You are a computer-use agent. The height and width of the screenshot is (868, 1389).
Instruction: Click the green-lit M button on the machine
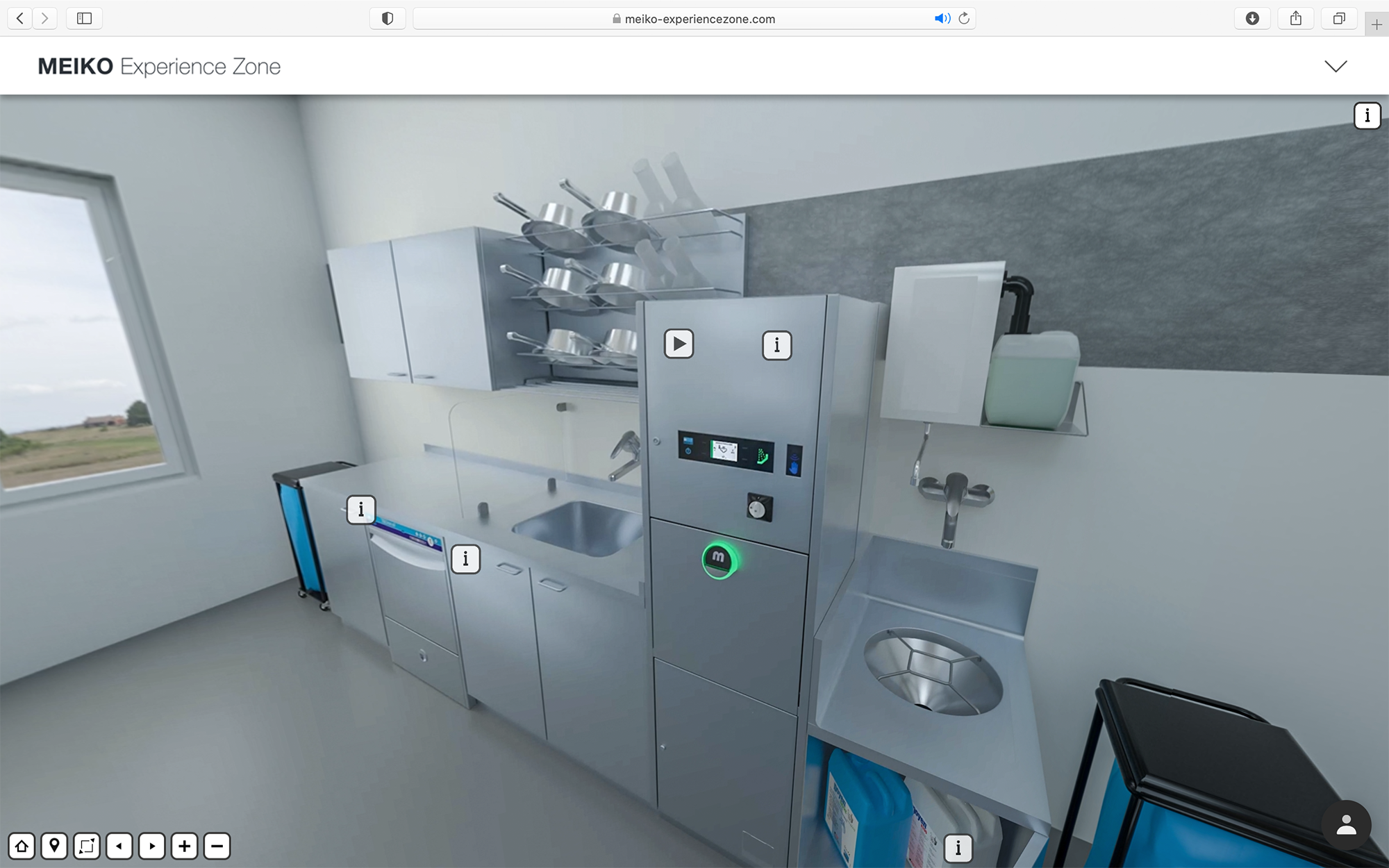coord(720,560)
